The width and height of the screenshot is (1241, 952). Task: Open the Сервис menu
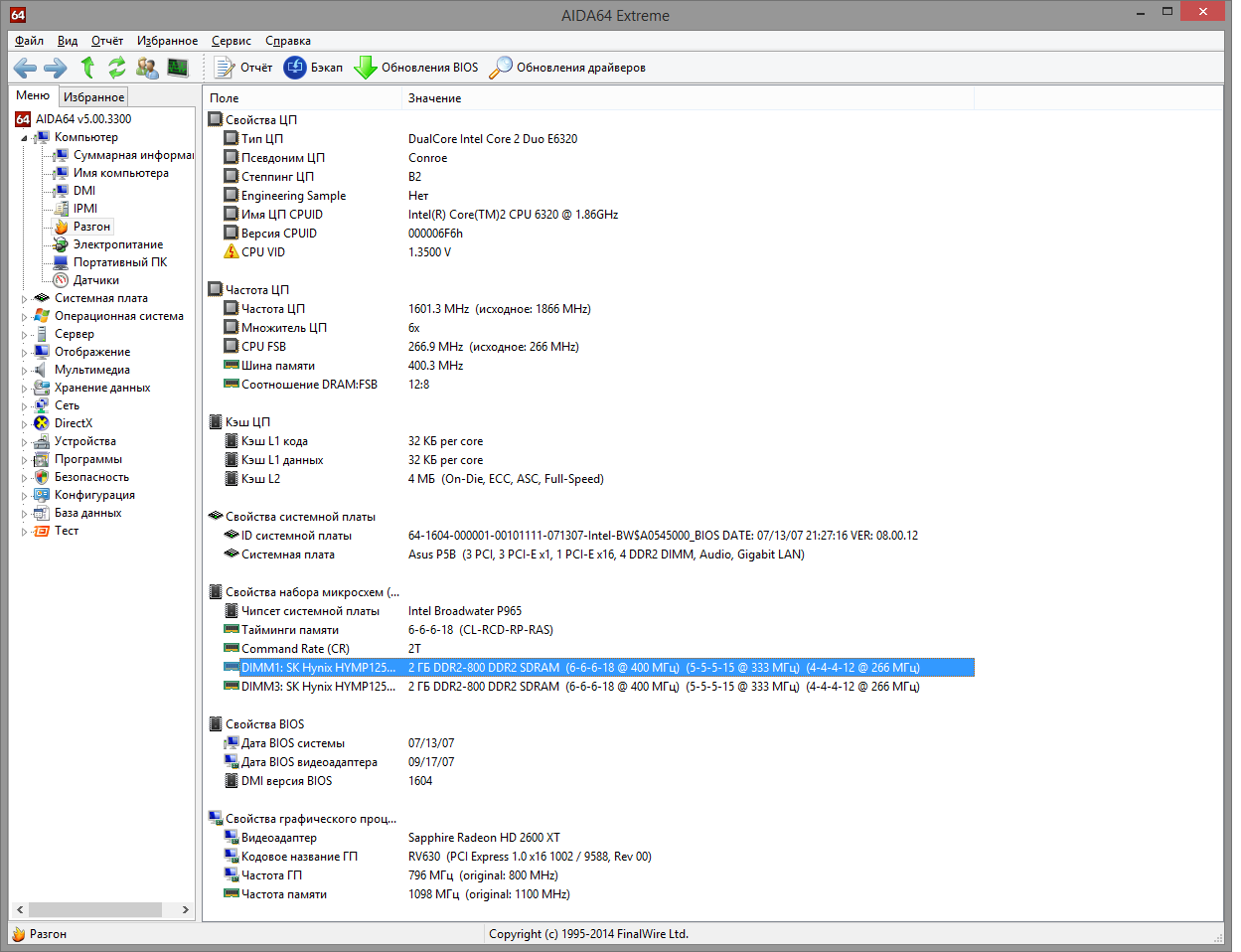click(232, 41)
